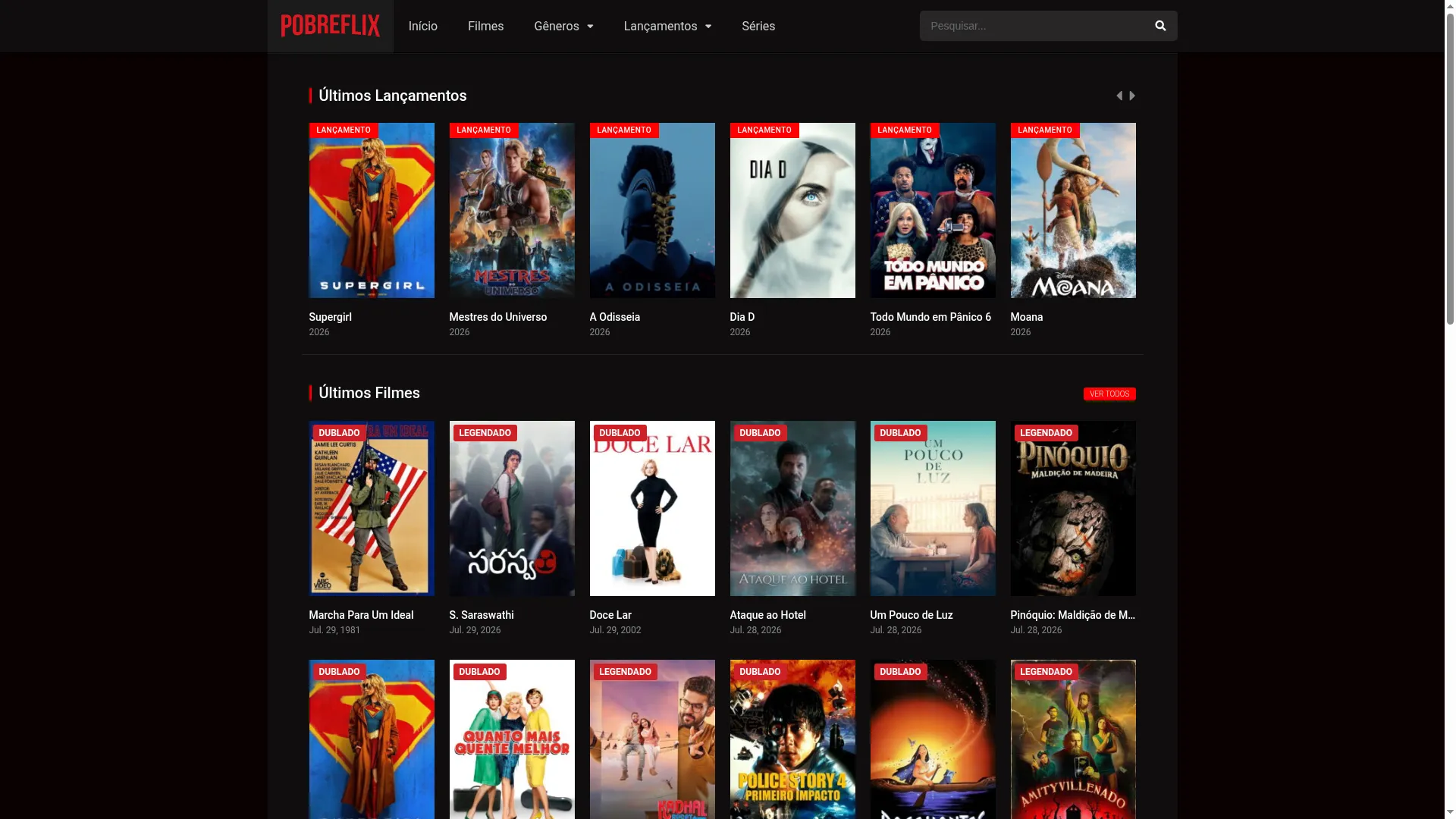1456x819 pixels.
Task: Click the Todo Mundo em Pânico 6 title
Action: [x=930, y=317]
